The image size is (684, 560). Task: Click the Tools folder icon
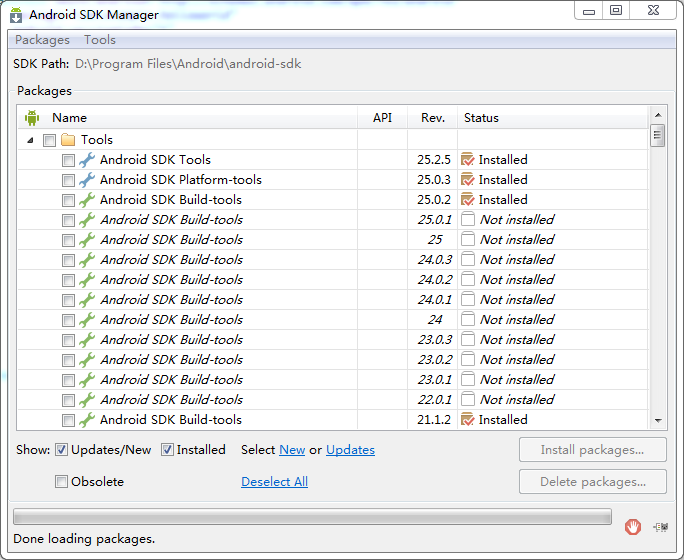tap(68, 140)
